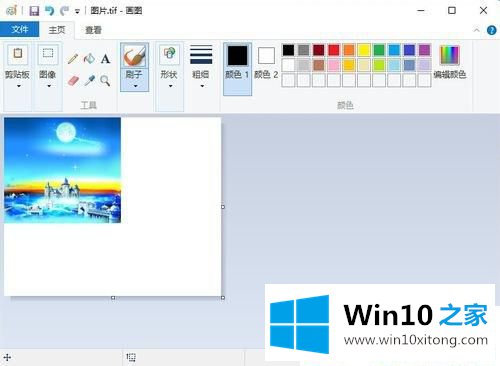Image resolution: width=500 pixels, height=366 pixels.
Task: Switch to the Home (主页) tab
Action: pos(57,30)
